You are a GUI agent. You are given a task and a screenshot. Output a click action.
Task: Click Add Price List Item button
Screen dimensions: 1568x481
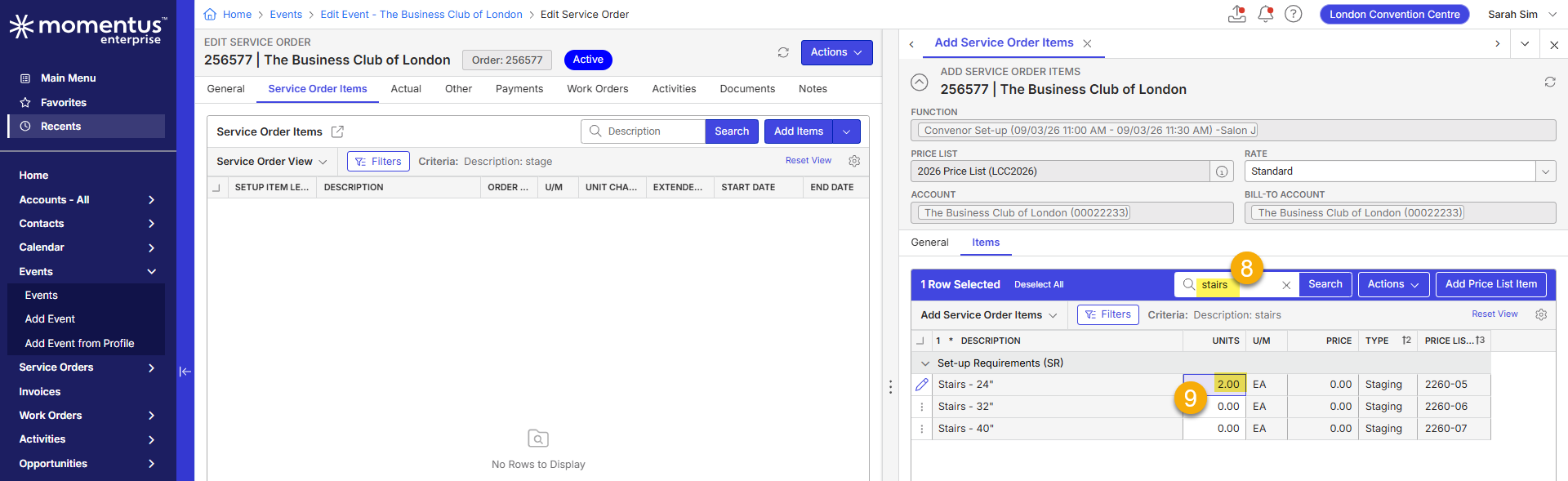click(x=1490, y=284)
